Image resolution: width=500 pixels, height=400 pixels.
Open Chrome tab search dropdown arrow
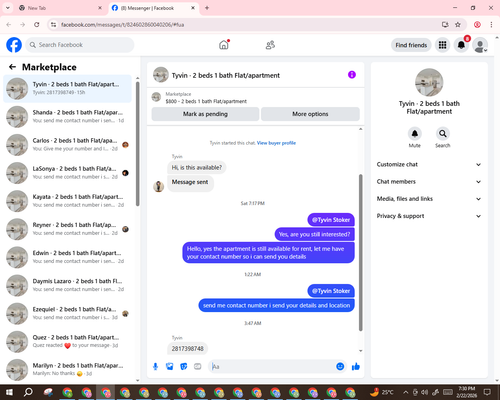(7, 8)
